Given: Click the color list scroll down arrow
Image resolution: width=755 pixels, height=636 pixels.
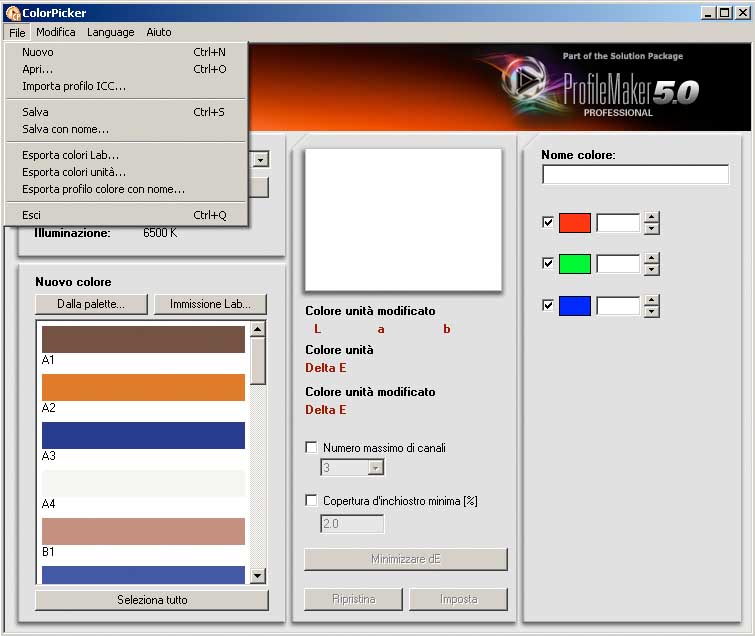Looking at the screenshot, I should click(258, 575).
